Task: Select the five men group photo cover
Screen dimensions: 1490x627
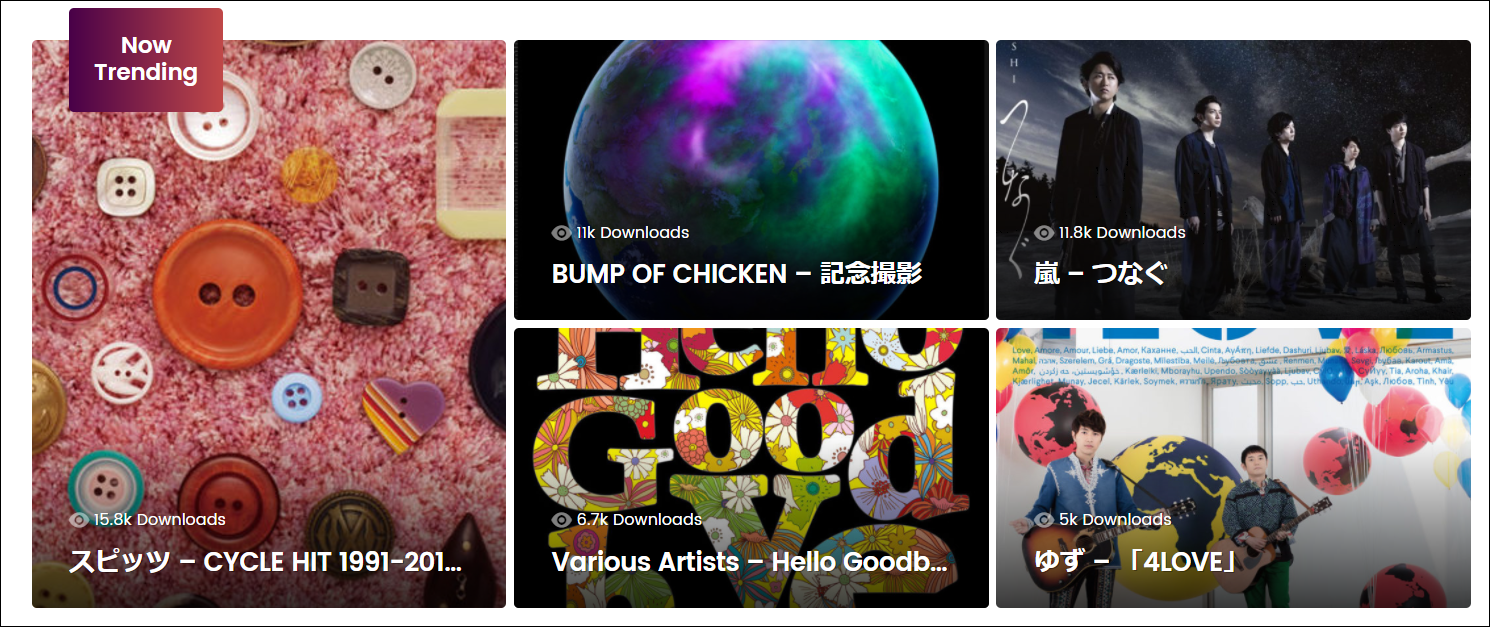Action: [1233, 180]
